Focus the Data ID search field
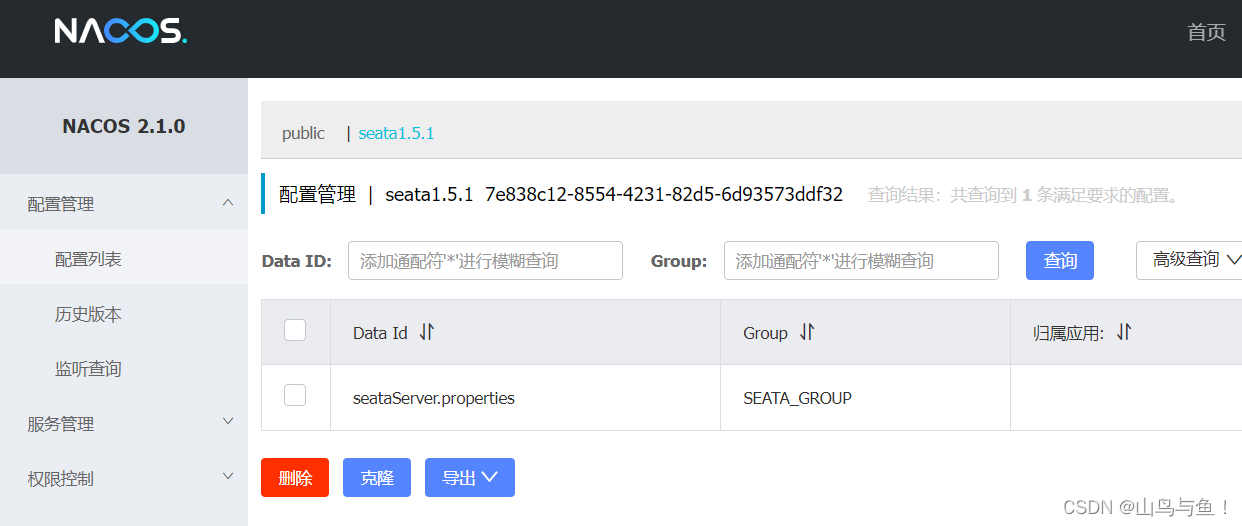This screenshot has height=526, width=1242. pos(485,260)
